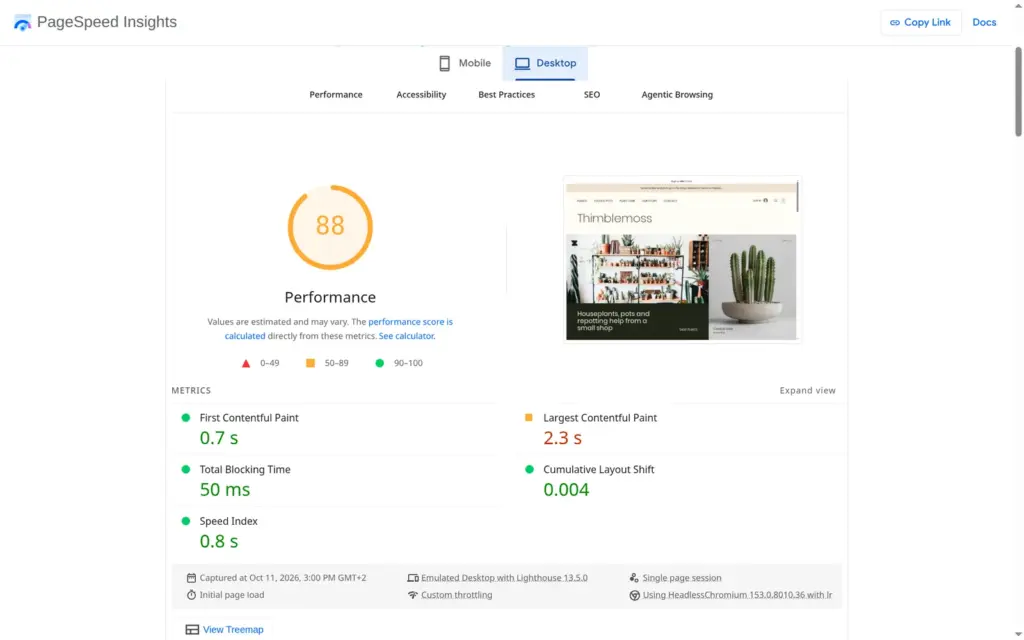This screenshot has height=640, width=1024.
Task: Click the PageSpeed Insights logo icon
Action: 22,23
